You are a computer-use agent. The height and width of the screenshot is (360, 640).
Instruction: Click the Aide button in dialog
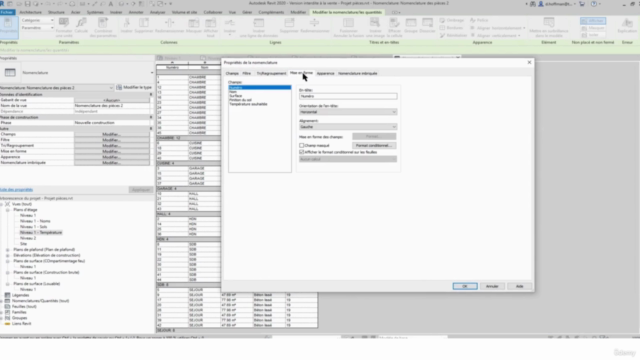pyautogui.click(x=519, y=287)
